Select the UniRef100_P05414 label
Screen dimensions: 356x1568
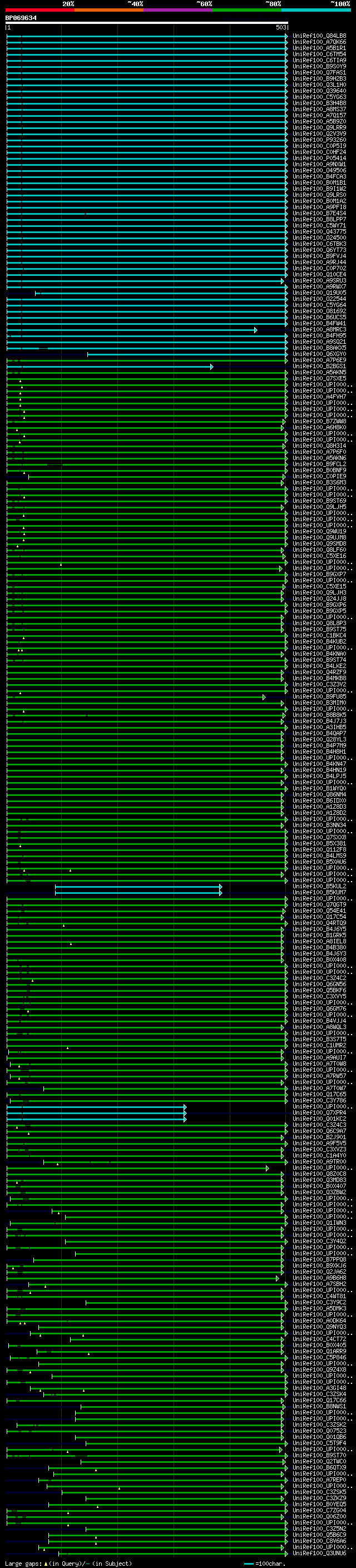(x=319, y=159)
